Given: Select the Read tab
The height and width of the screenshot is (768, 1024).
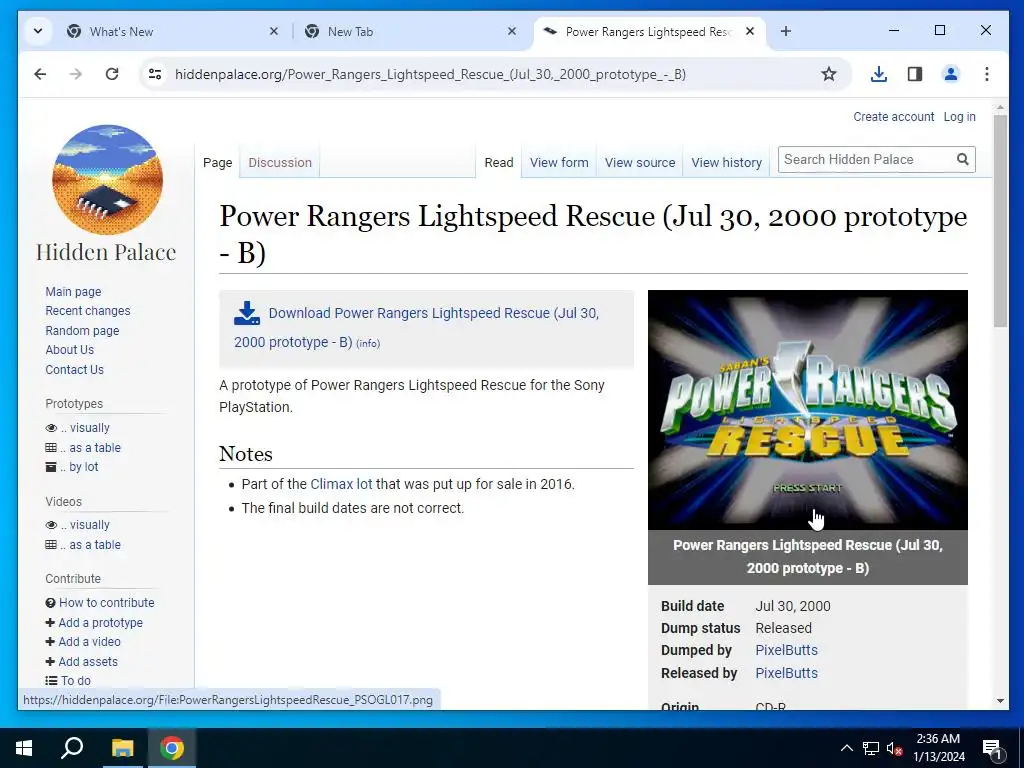Looking at the screenshot, I should (499, 163).
